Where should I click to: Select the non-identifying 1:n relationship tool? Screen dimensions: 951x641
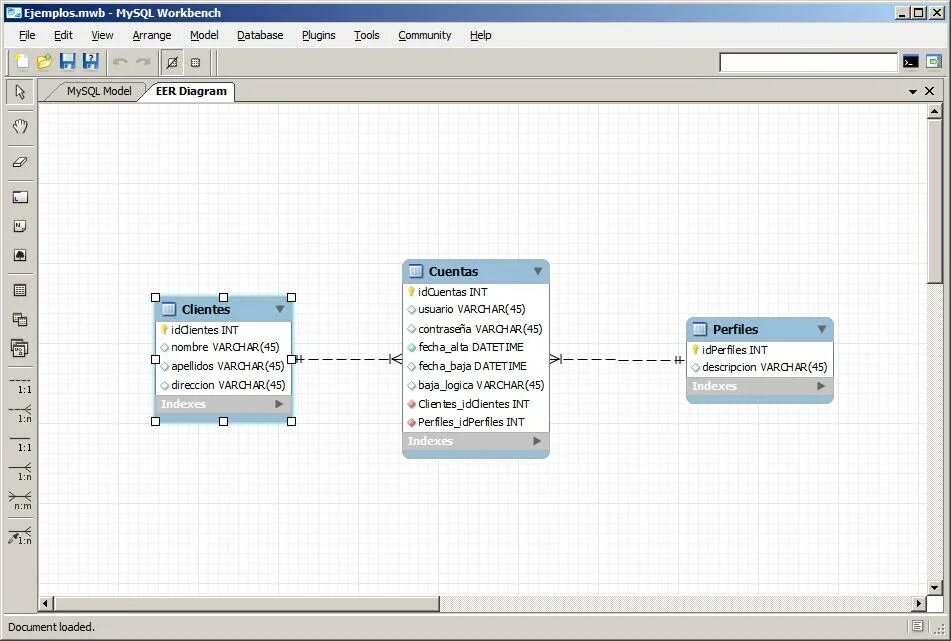20,414
